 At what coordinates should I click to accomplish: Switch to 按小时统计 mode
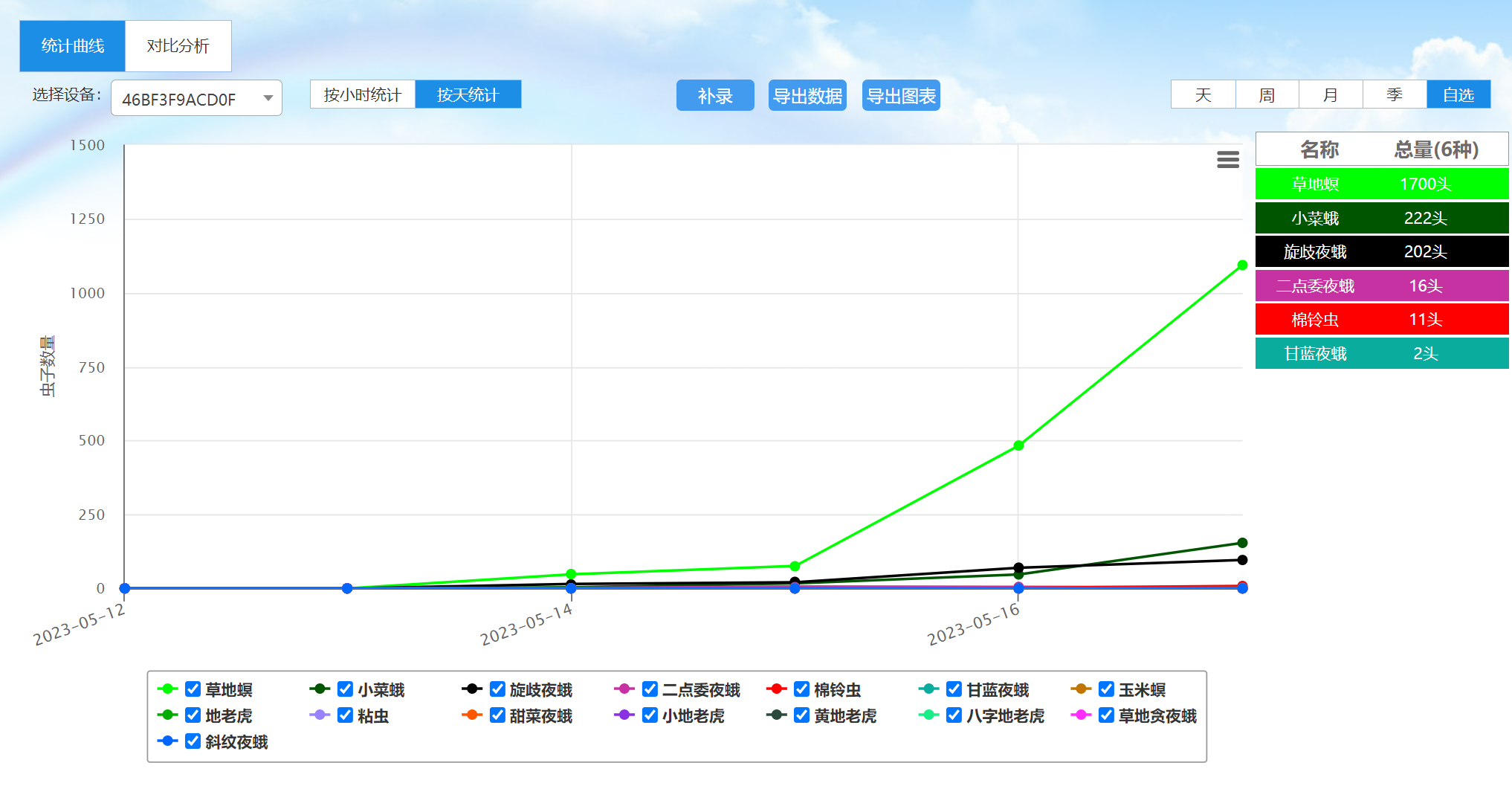click(363, 94)
